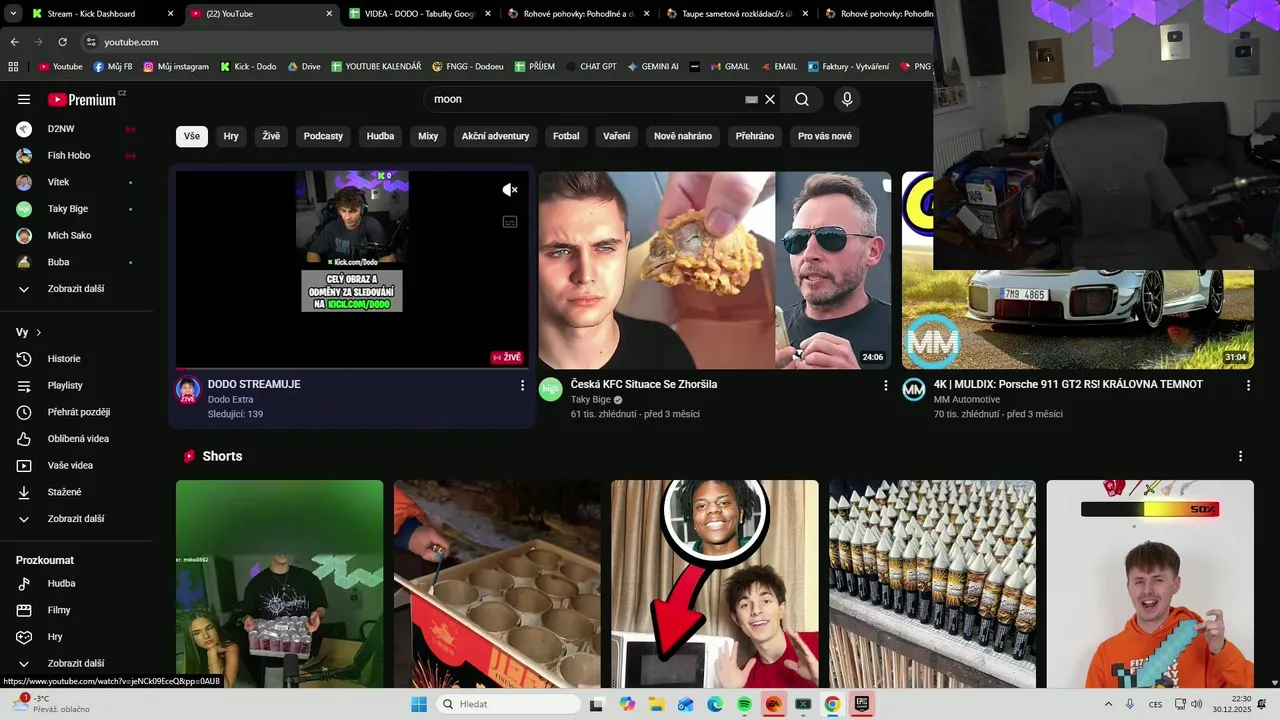Open Spotify from the taskbar
This screenshot has width=1280, height=720.
coord(745,704)
